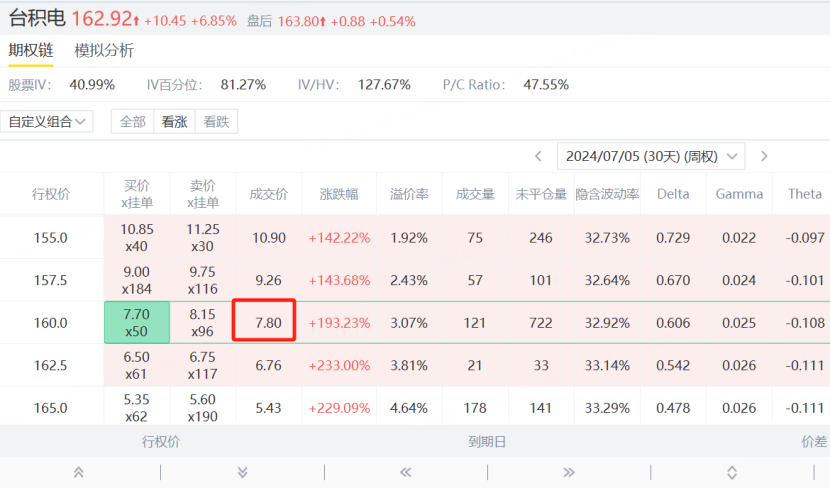830x488 pixels.
Task: Click strike price 165.0 row
Action: click(x=51, y=408)
